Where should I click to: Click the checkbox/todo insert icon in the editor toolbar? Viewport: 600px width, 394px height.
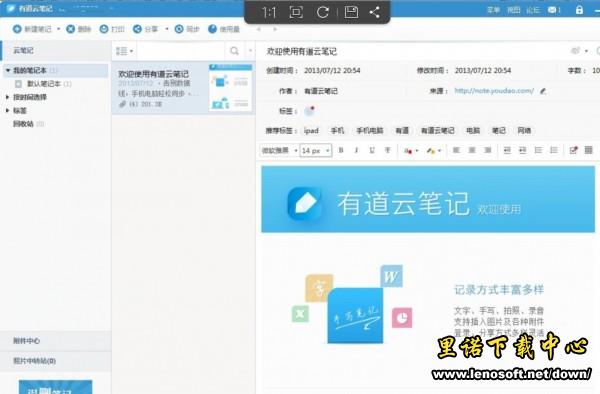(x=573, y=150)
